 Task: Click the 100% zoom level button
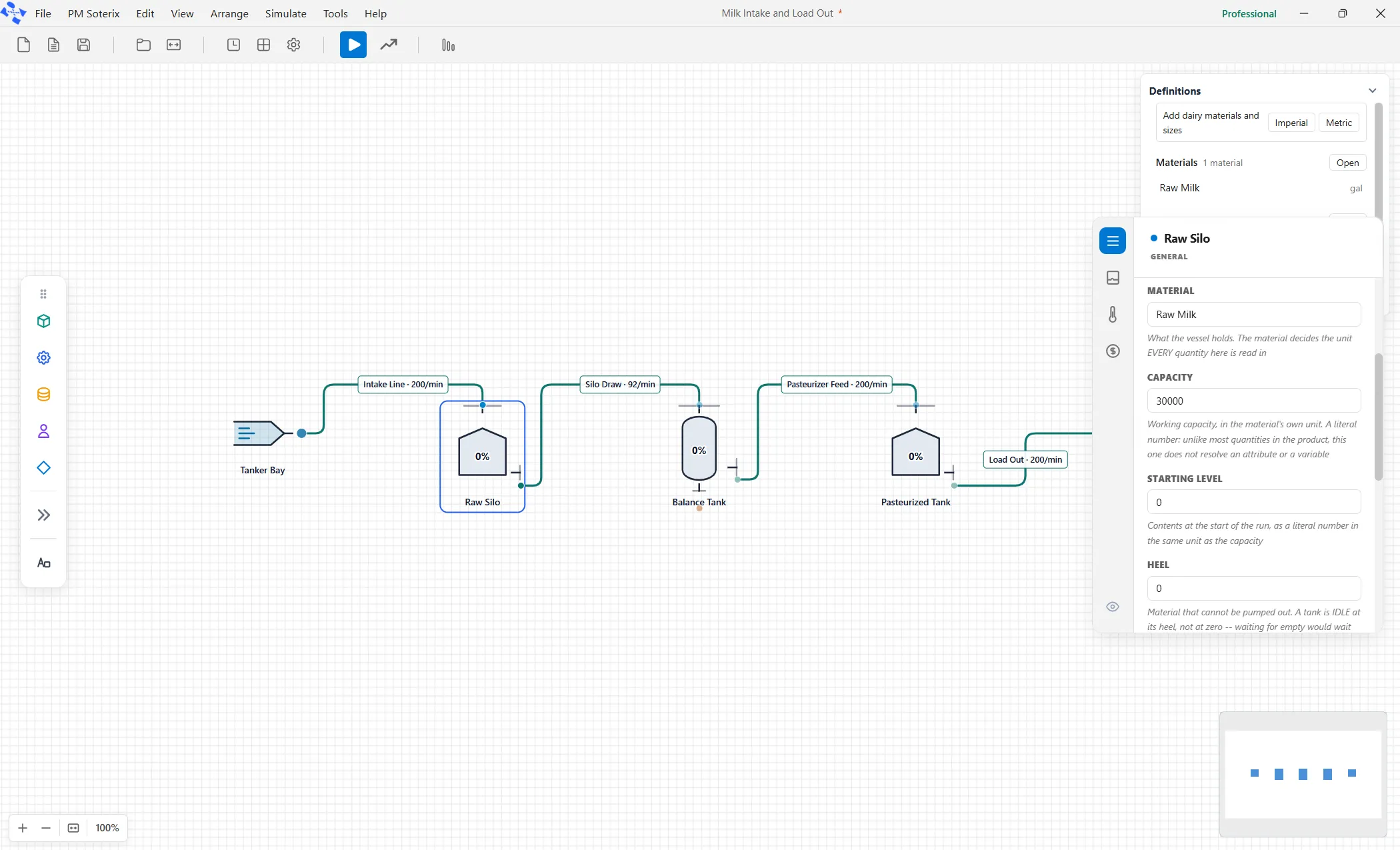click(107, 828)
